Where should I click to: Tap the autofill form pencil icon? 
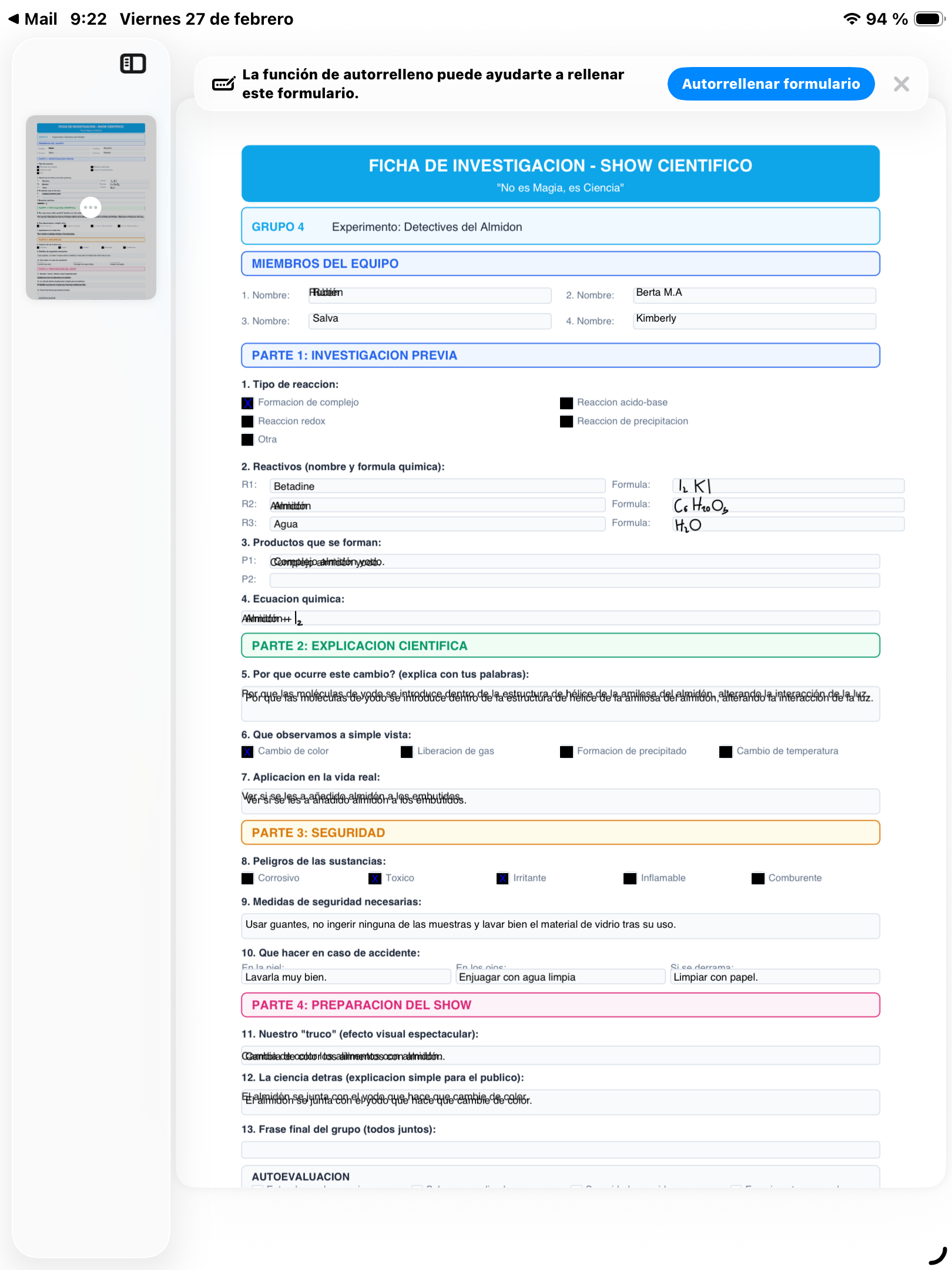[x=223, y=84]
